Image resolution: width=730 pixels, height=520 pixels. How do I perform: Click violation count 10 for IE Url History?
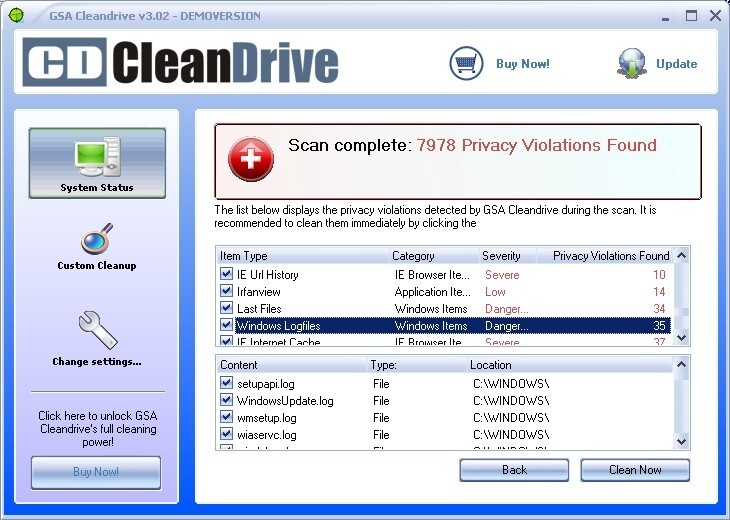click(659, 275)
